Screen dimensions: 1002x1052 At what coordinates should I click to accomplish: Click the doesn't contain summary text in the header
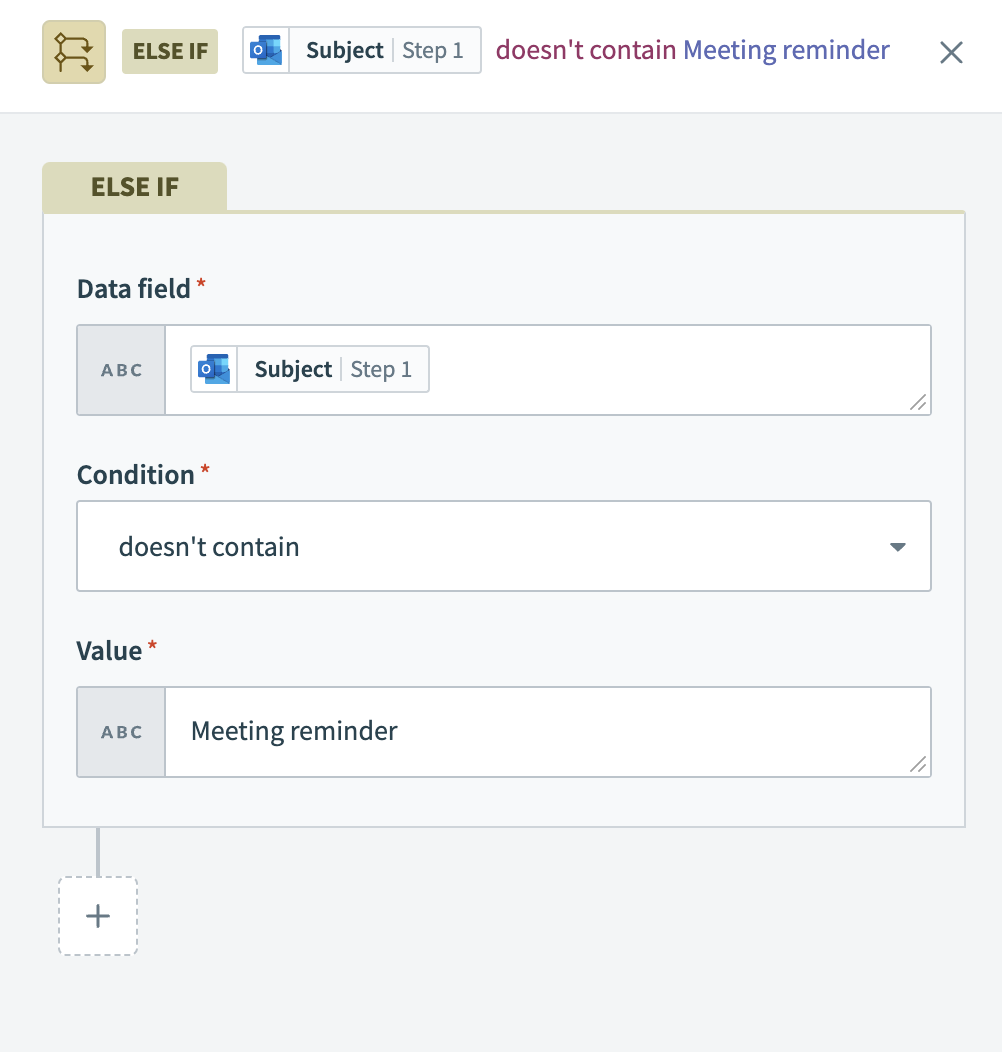pos(585,49)
